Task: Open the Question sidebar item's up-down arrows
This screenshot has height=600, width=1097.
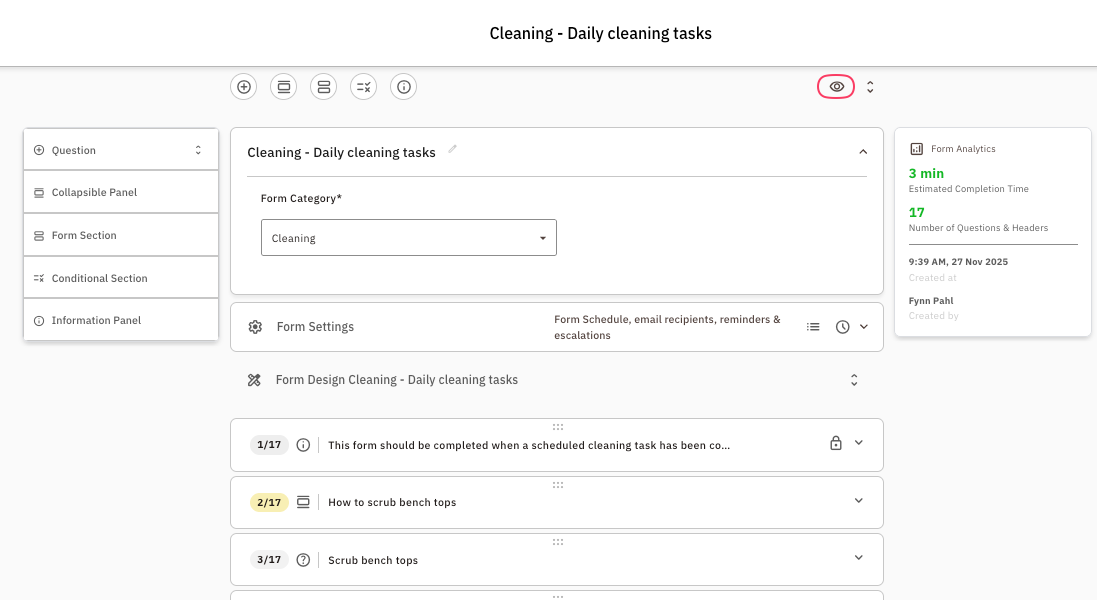Action: [198, 150]
